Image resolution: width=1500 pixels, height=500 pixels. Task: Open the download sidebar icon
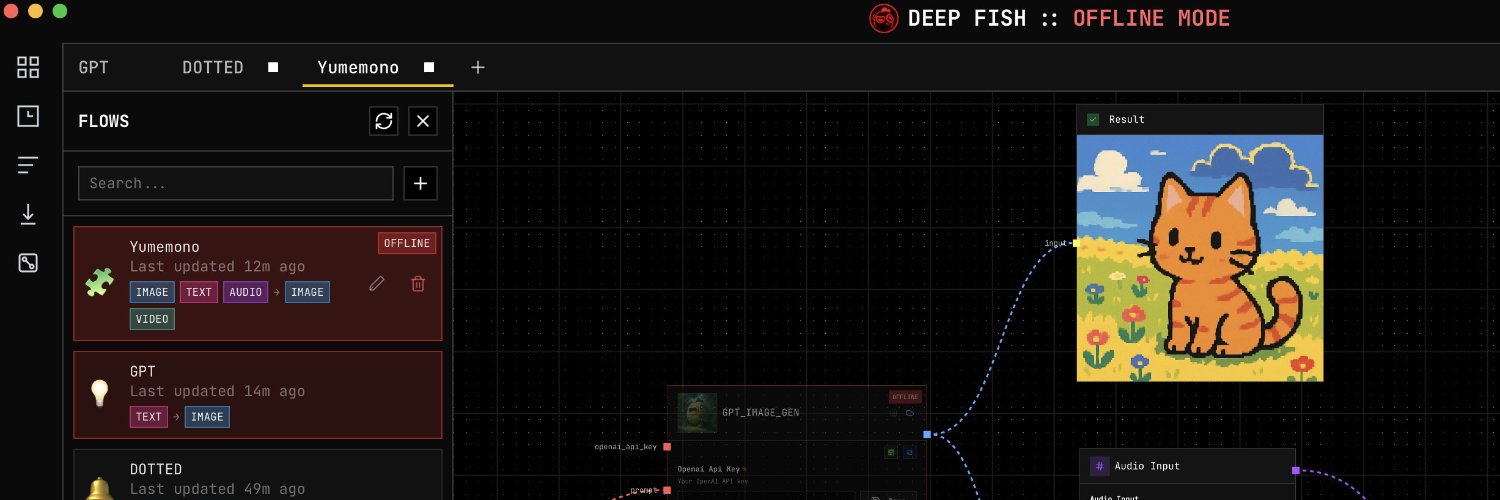click(28, 214)
